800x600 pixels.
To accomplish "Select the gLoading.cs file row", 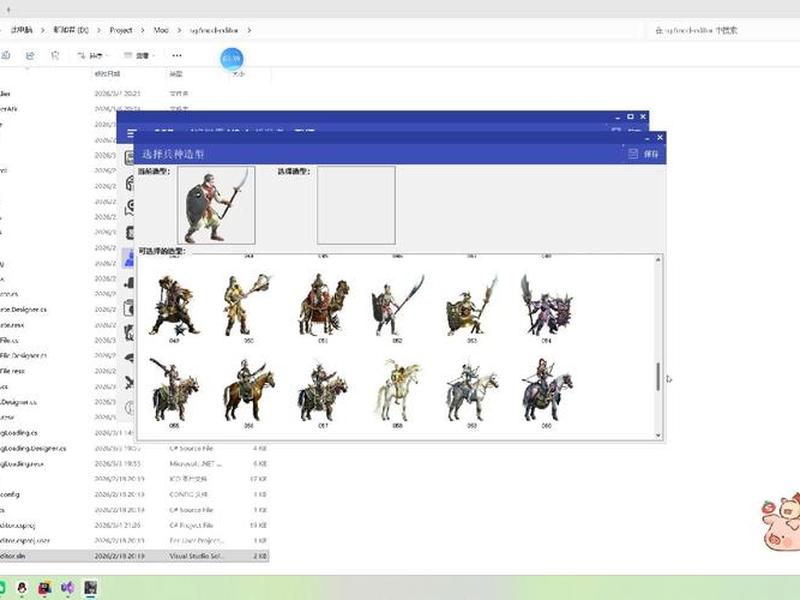I will (134, 433).
